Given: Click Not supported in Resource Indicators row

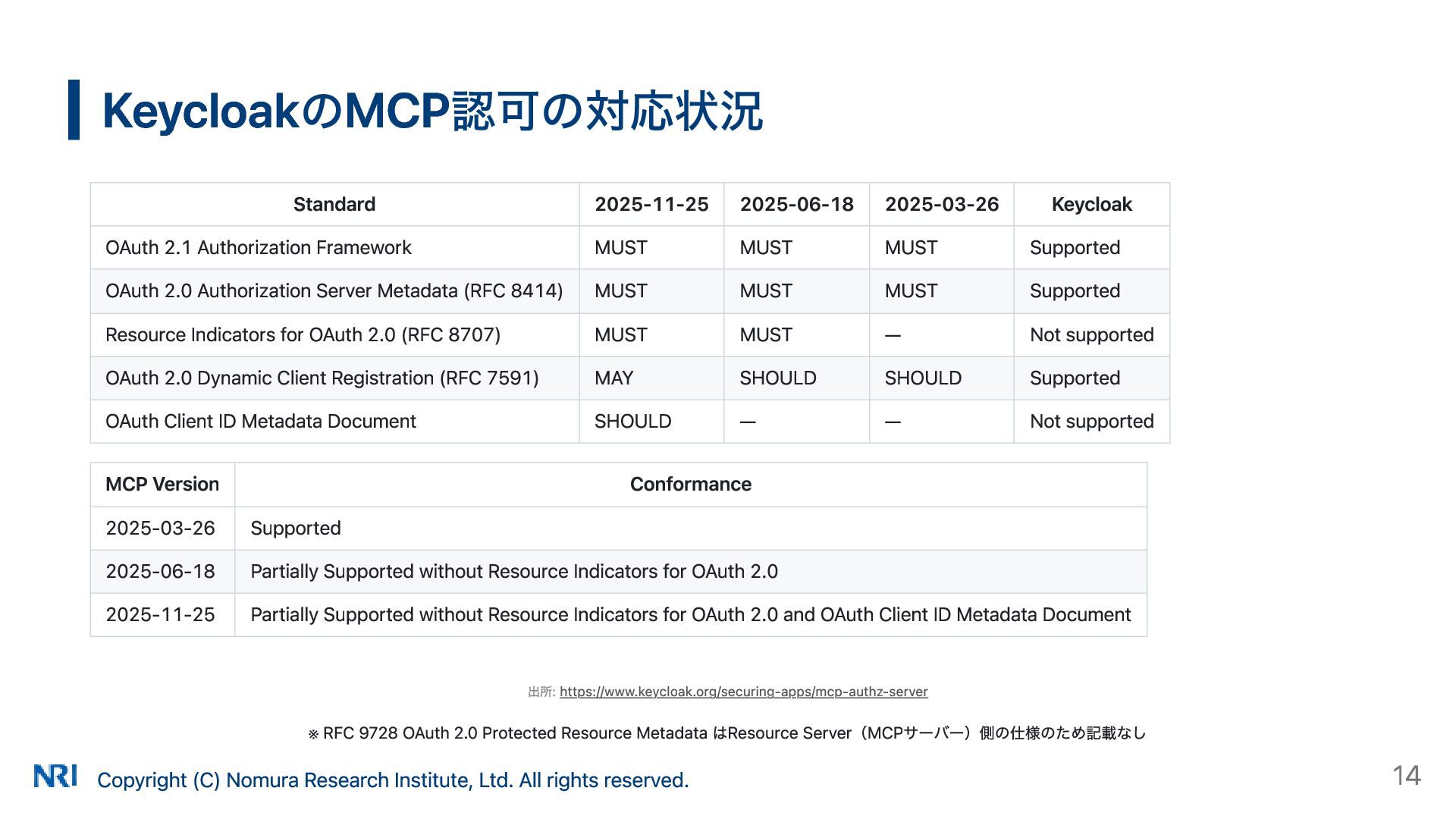Looking at the screenshot, I should click(1091, 335).
